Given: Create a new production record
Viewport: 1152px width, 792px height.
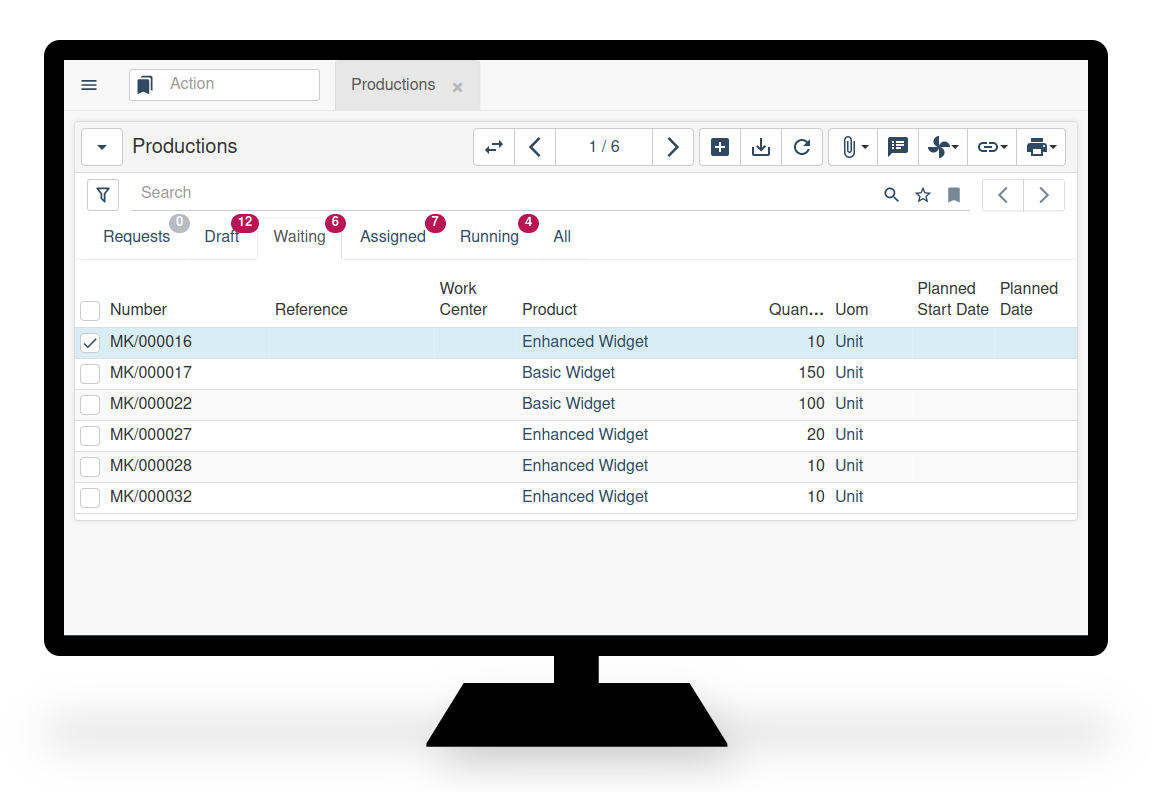Looking at the screenshot, I should 720,147.
